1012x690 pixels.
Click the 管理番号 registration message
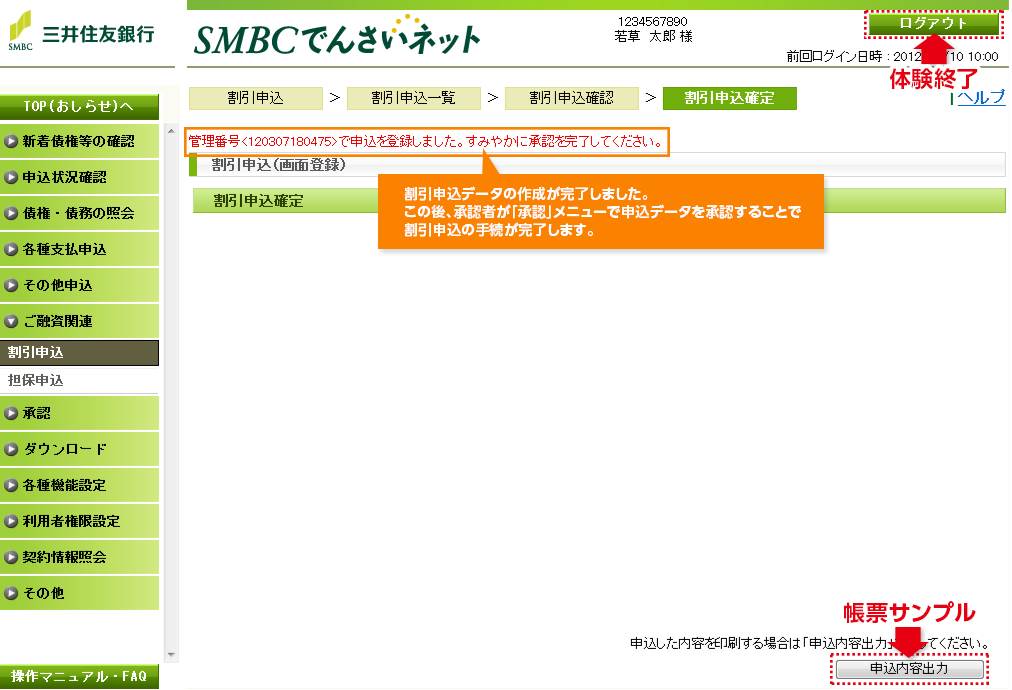click(427, 141)
